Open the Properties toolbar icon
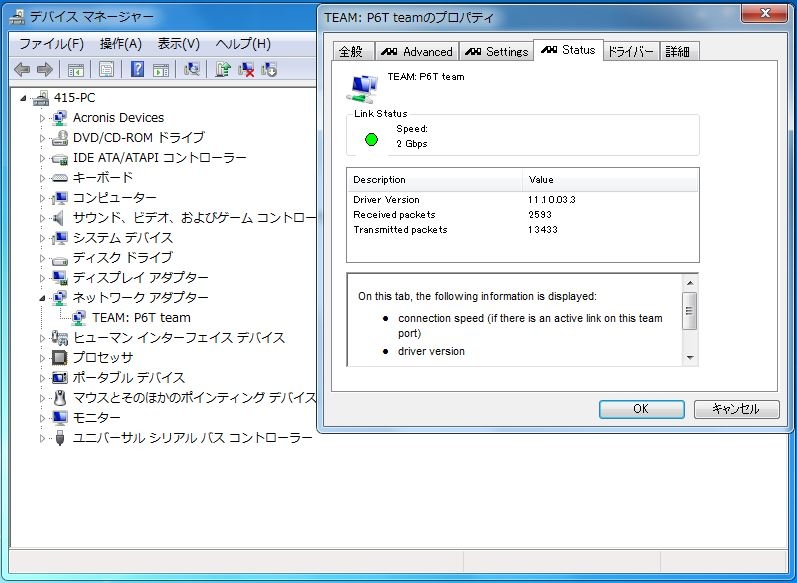797x583 pixels. [106, 69]
